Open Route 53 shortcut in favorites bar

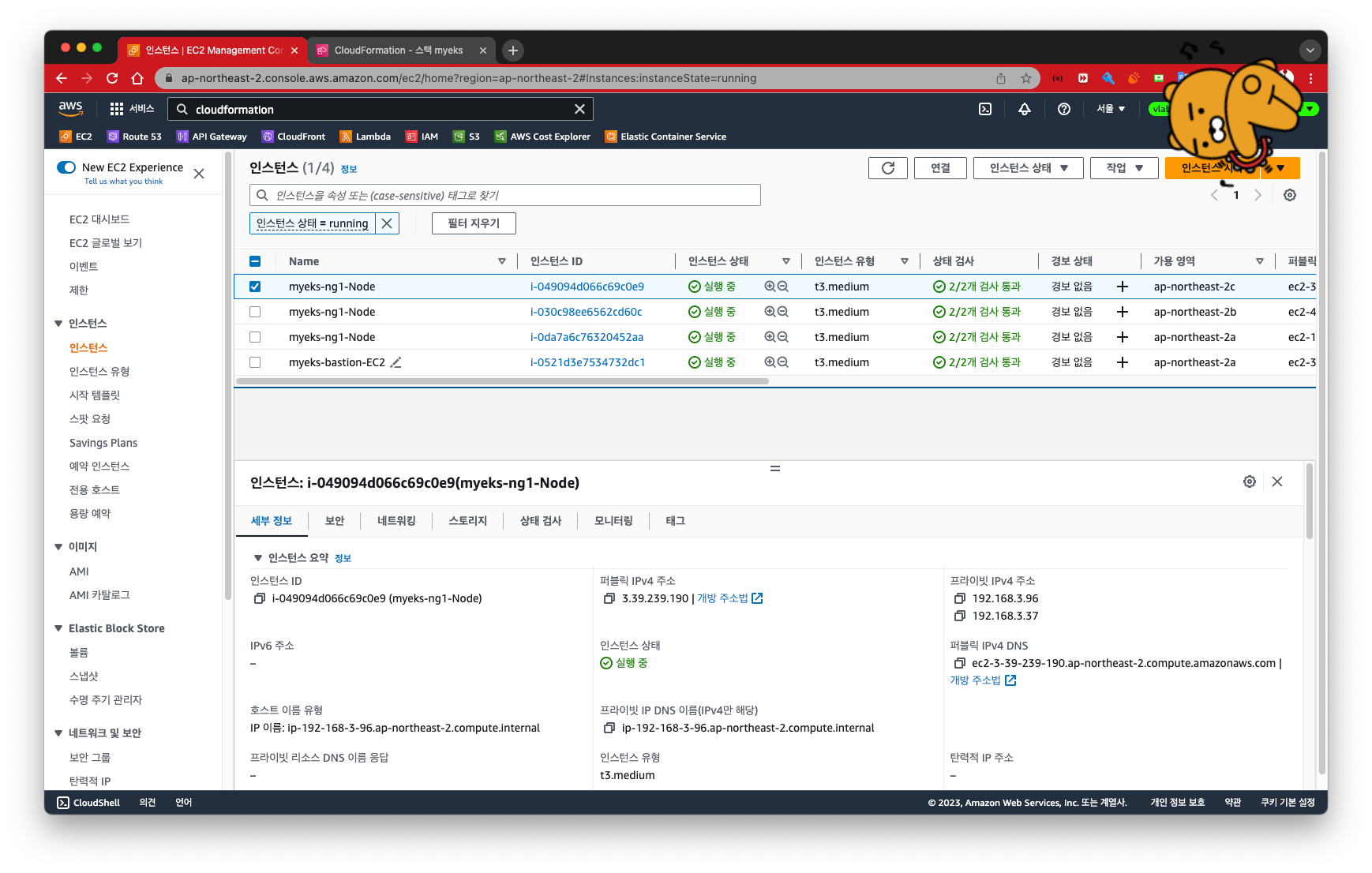click(134, 137)
